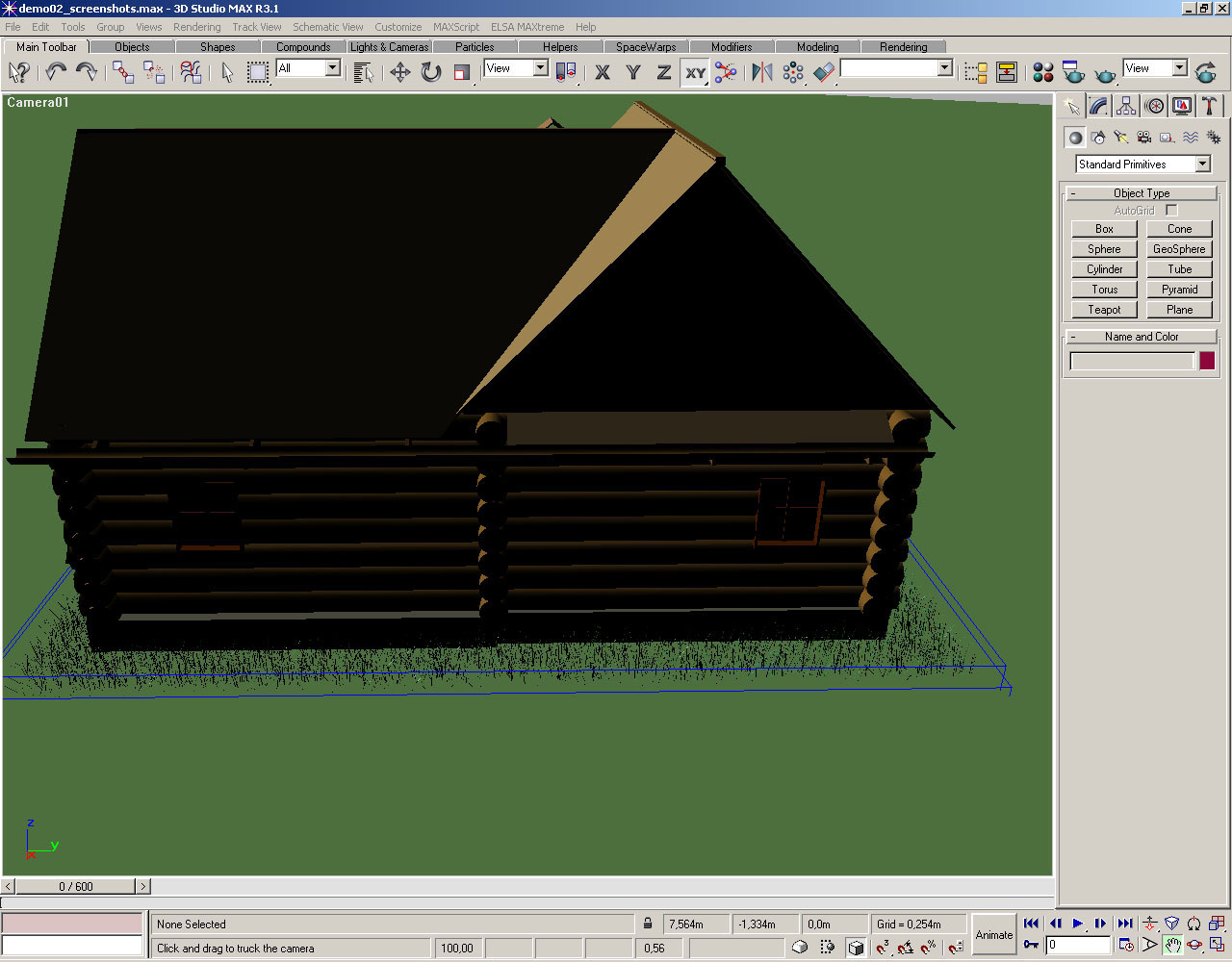Select the Move tool in the main toolbar

pyautogui.click(x=400, y=72)
